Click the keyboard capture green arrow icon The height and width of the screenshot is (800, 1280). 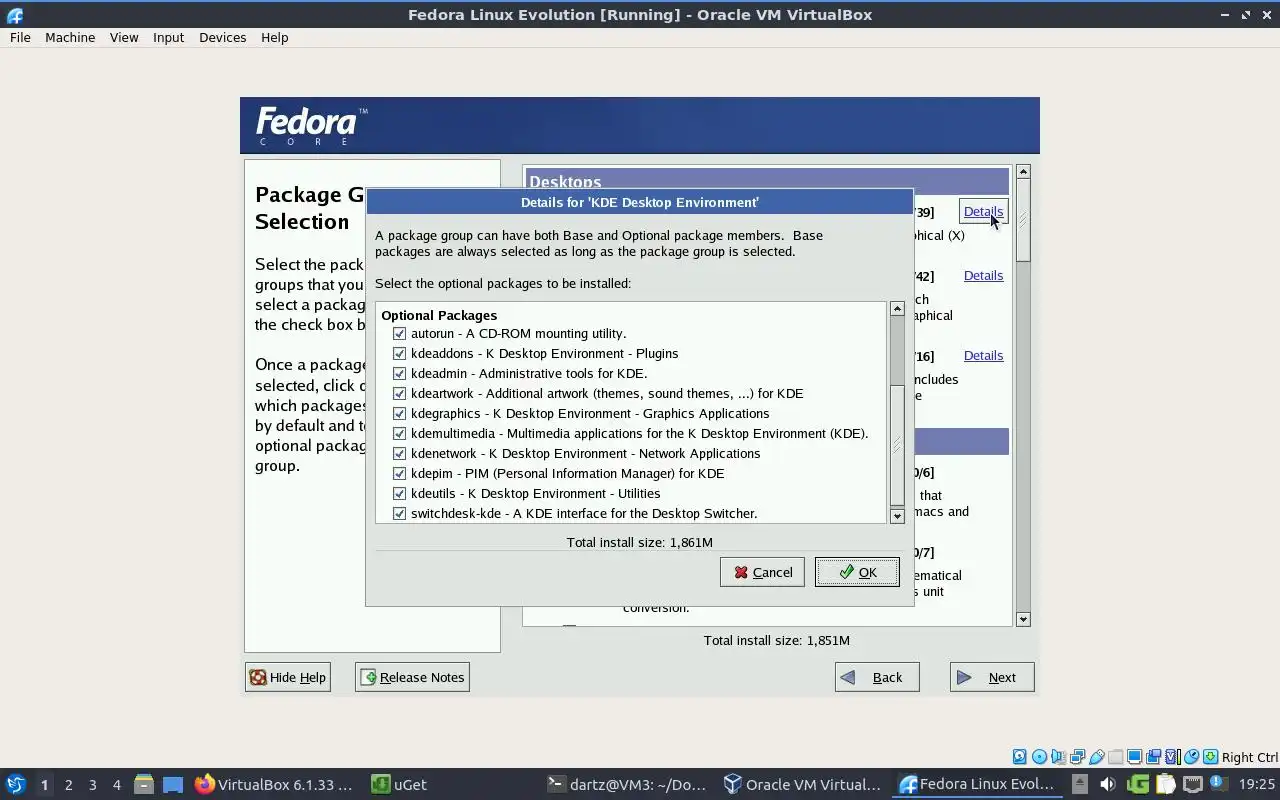[x=1210, y=757]
